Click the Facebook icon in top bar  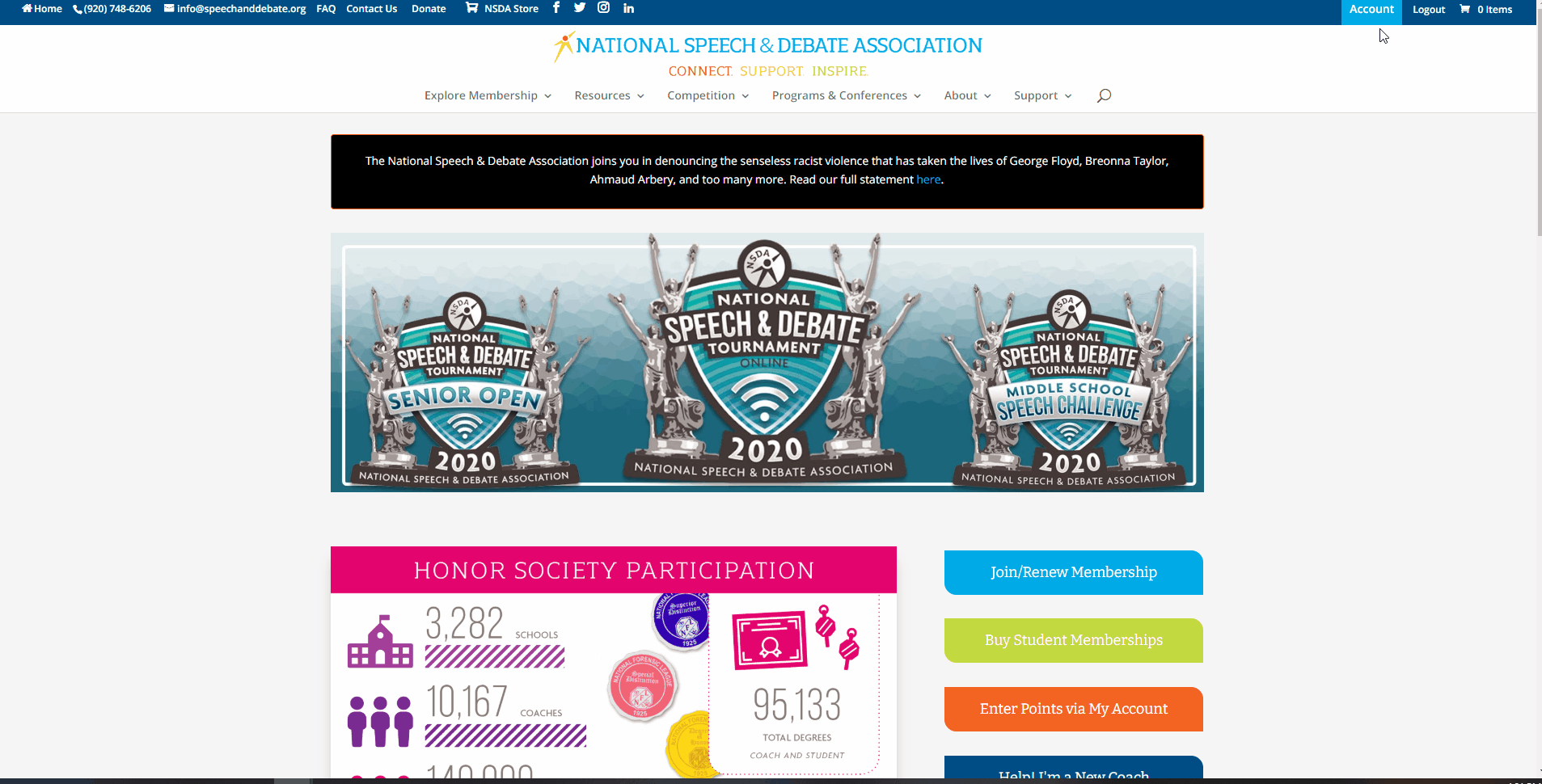pyautogui.click(x=556, y=8)
